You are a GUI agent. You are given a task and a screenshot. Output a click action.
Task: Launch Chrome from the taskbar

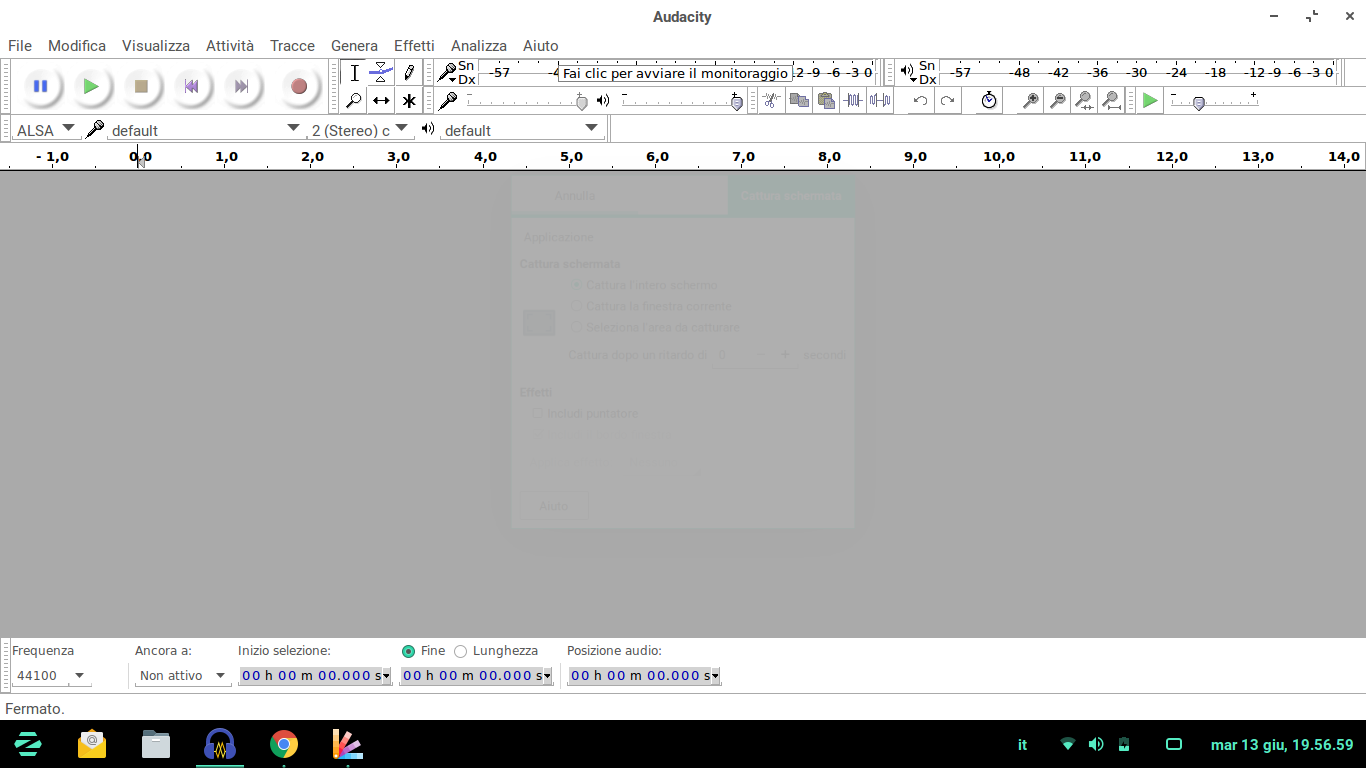(284, 744)
